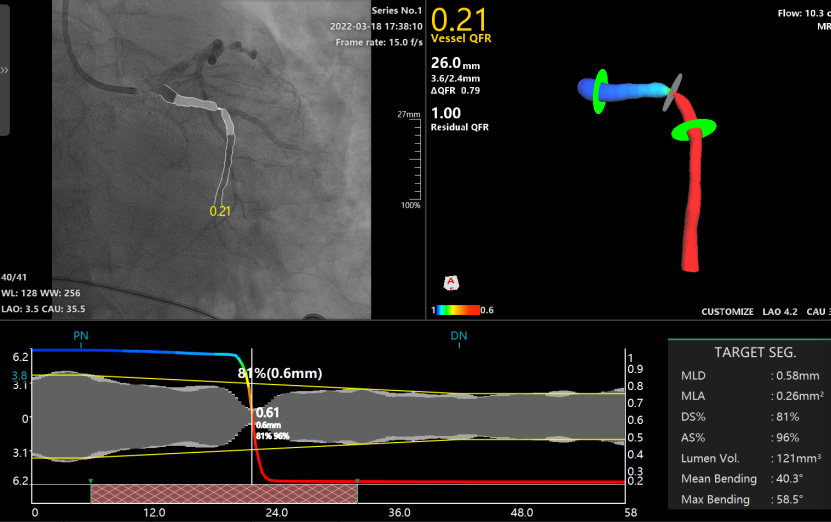Click the distal green ring marker

coord(694,129)
